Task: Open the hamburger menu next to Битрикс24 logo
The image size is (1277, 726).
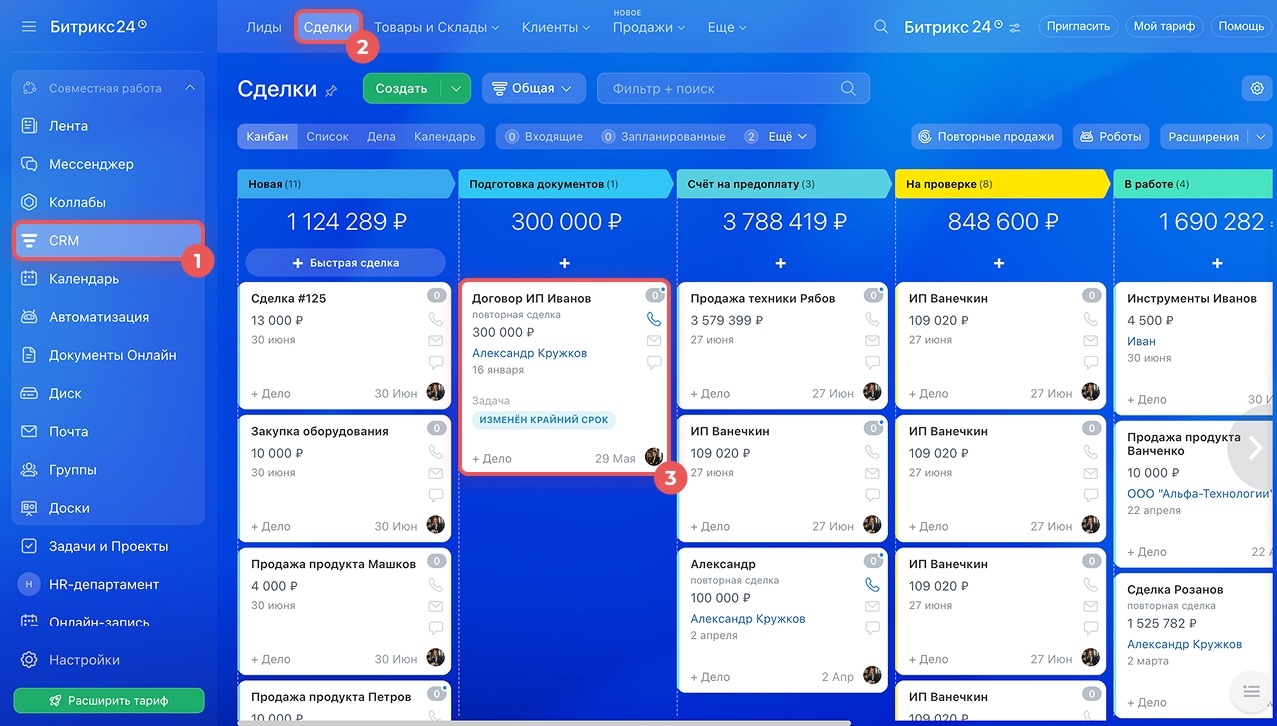Action: click(29, 26)
